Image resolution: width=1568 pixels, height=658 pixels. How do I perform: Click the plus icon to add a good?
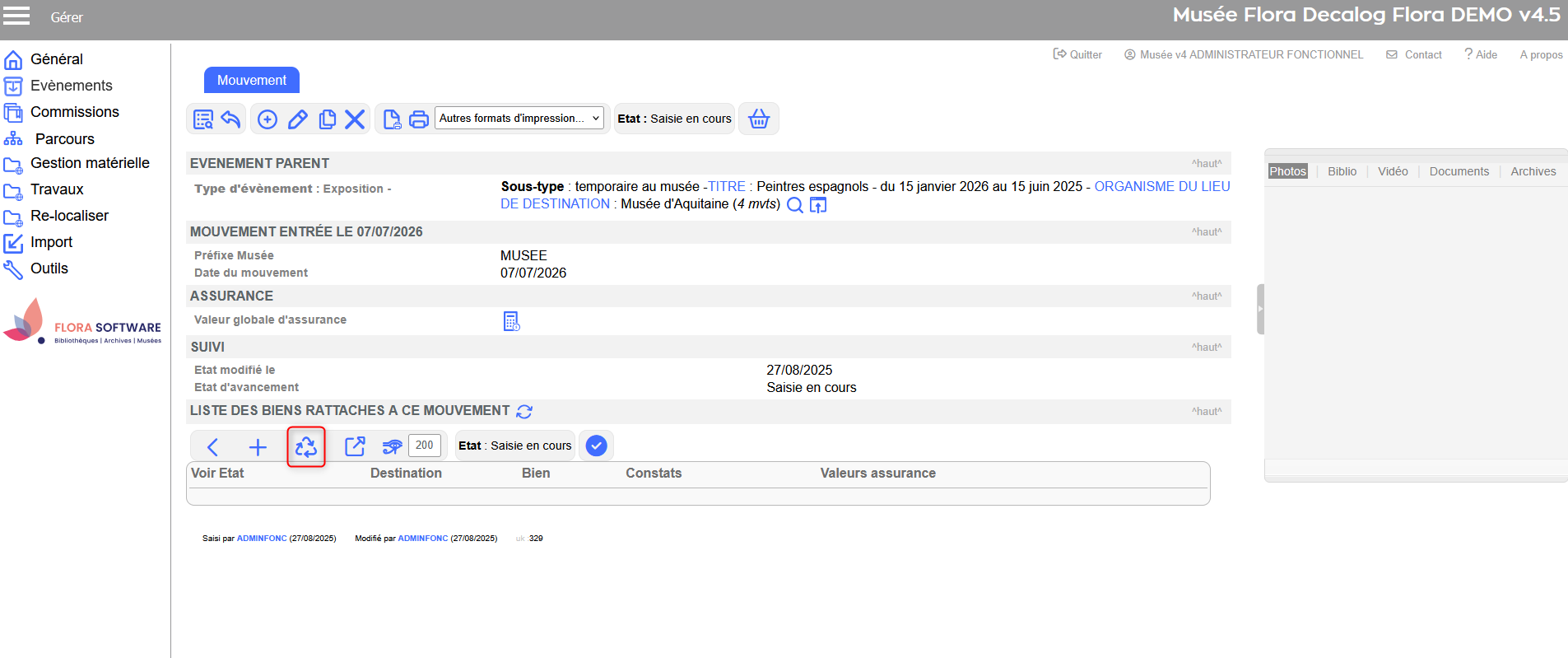[258, 446]
